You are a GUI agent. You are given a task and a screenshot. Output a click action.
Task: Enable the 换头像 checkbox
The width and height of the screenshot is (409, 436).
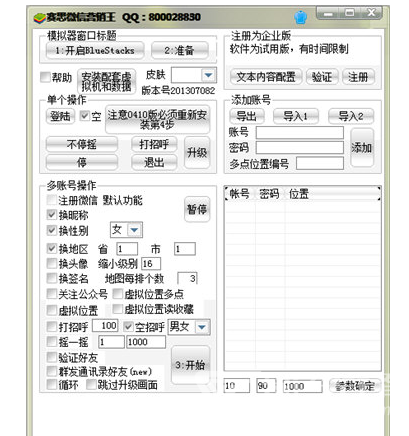point(52,263)
